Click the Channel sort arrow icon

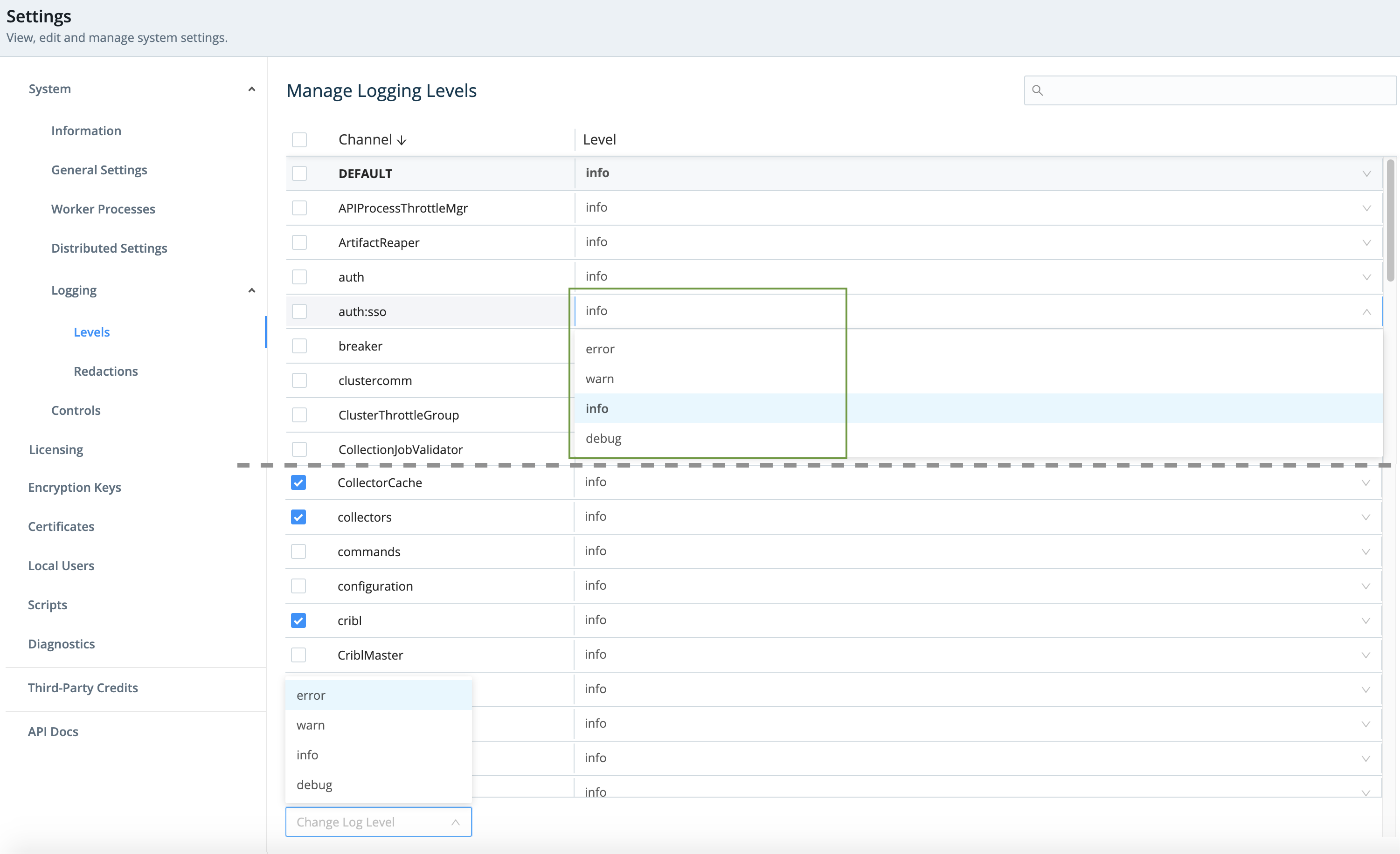tap(402, 140)
